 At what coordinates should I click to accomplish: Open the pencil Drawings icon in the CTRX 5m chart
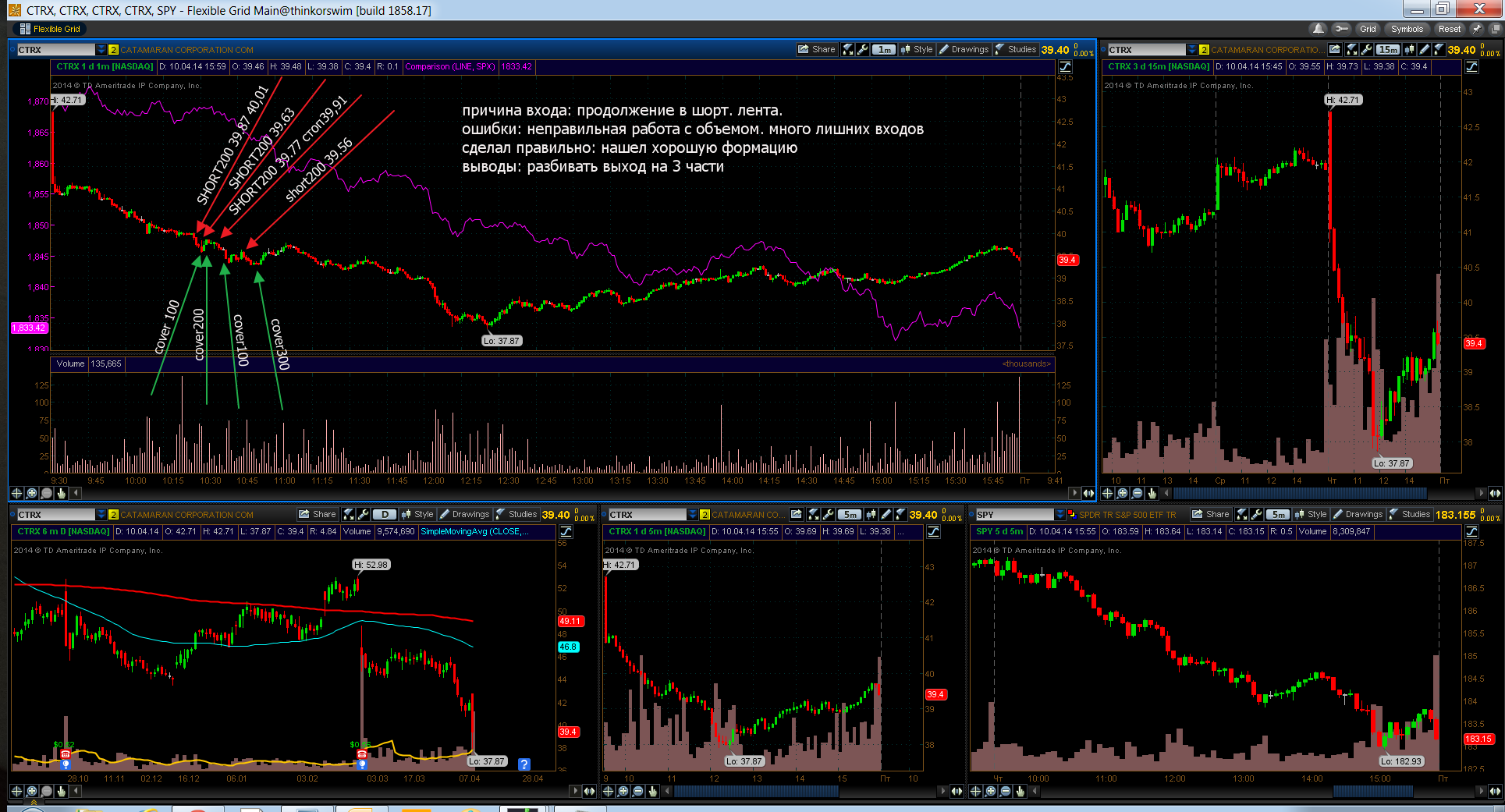click(x=886, y=514)
